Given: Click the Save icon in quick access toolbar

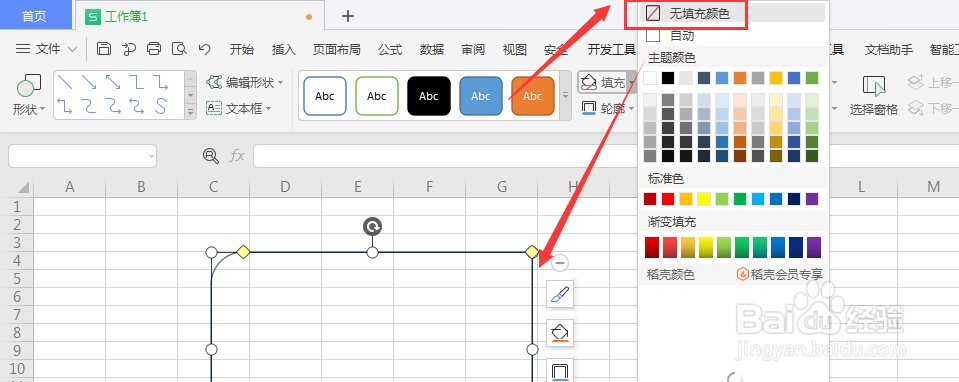Looking at the screenshot, I should pyautogui.click(x=104, y=49).
